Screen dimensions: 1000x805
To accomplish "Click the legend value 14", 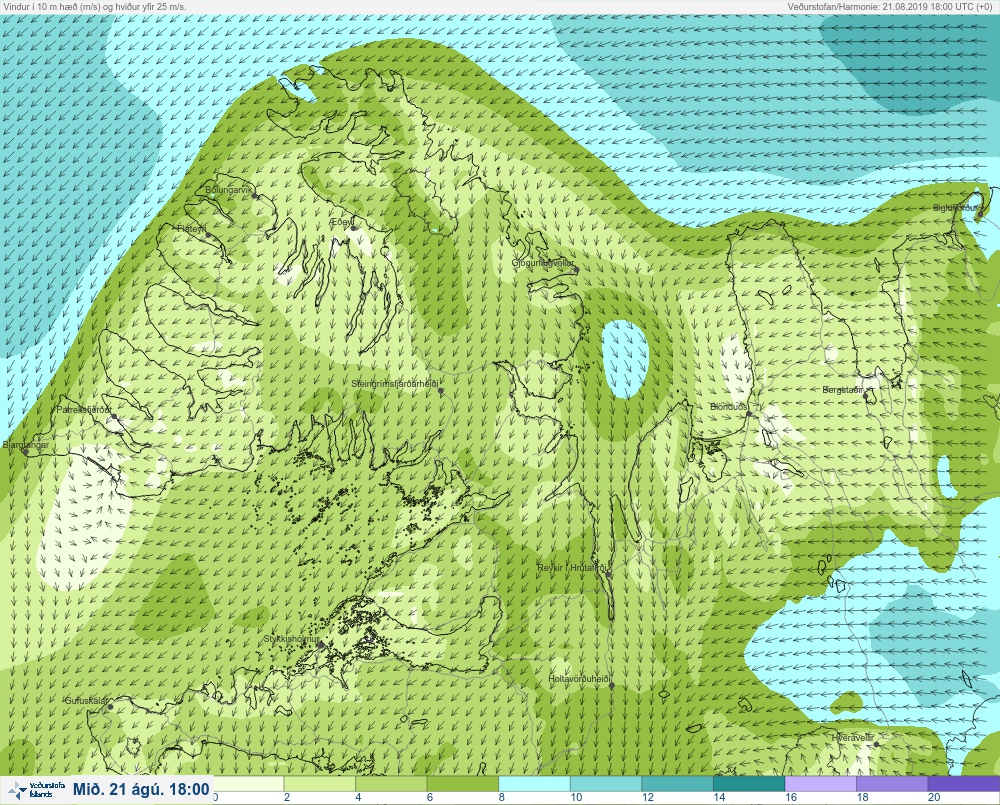I will coord(719,797).
